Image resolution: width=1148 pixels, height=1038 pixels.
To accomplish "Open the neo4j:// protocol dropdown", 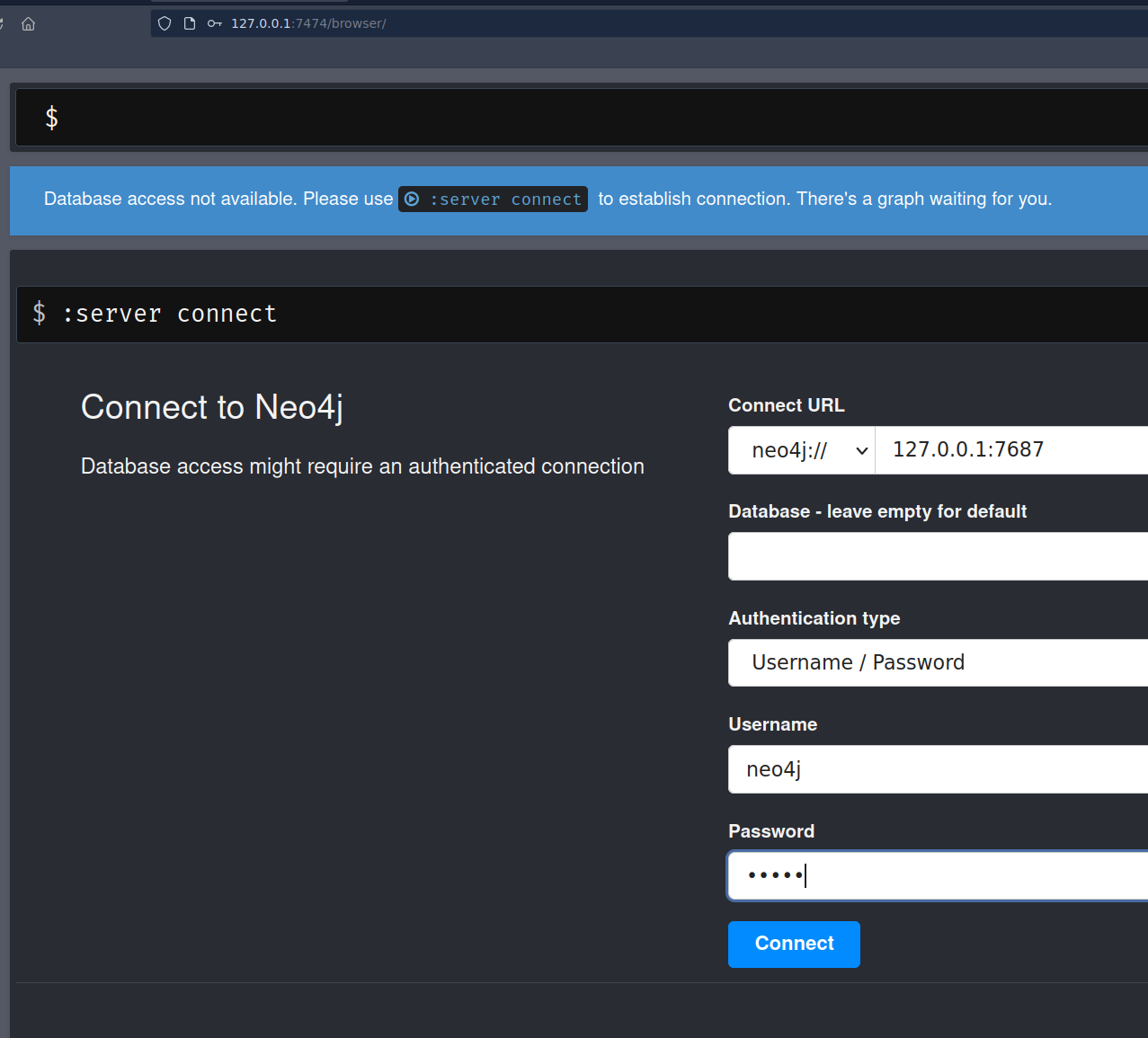I will click(x=802, y=450).
